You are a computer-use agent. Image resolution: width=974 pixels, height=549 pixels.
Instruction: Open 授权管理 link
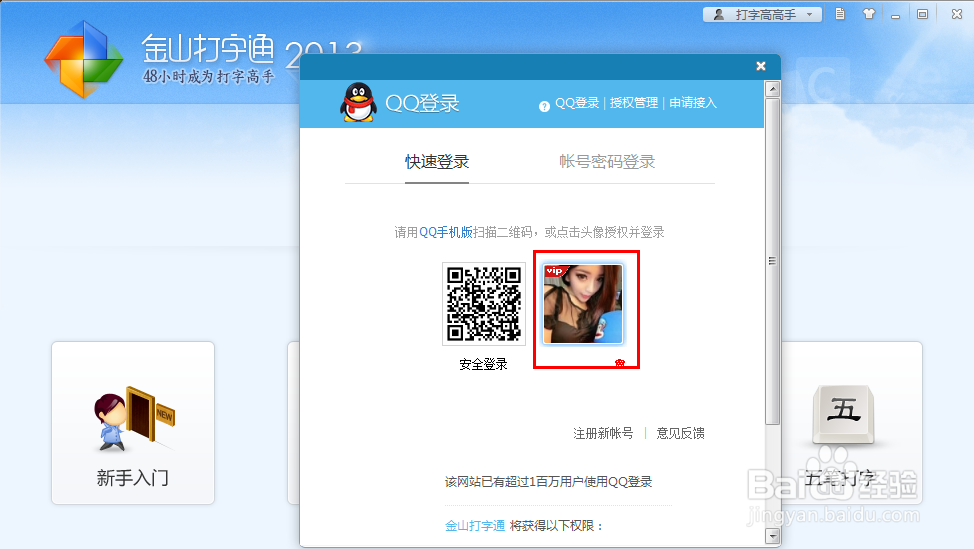point(634,103)
